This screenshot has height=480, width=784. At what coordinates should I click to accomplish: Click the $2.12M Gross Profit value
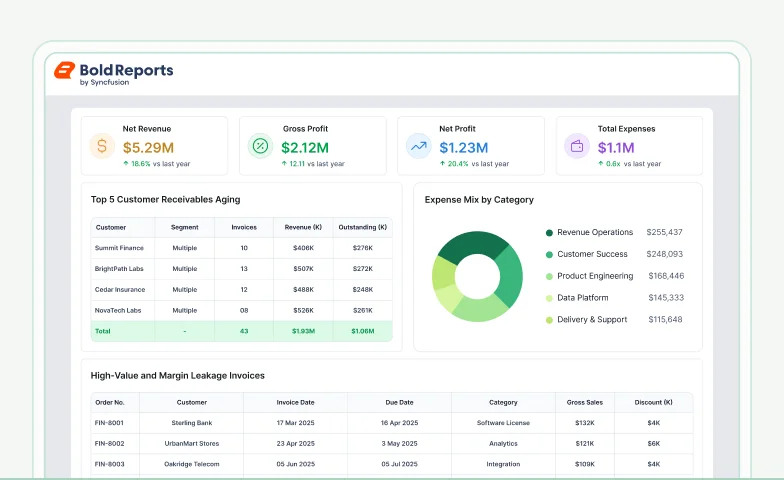305,148
